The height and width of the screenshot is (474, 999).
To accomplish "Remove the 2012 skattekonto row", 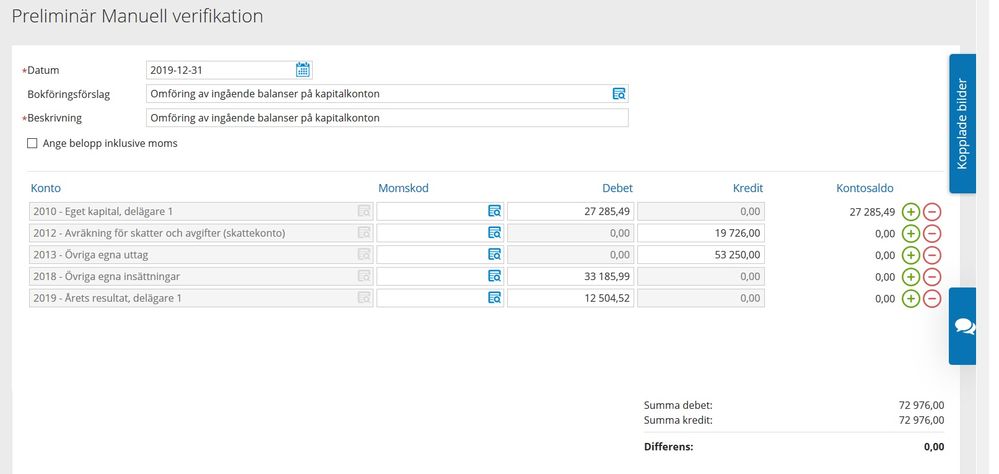I will click(x=932, y=234).
